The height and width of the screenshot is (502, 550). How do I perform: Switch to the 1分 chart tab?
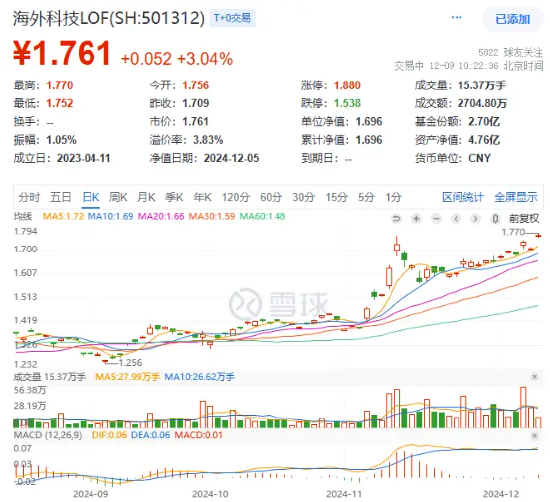tap(394, 197)
